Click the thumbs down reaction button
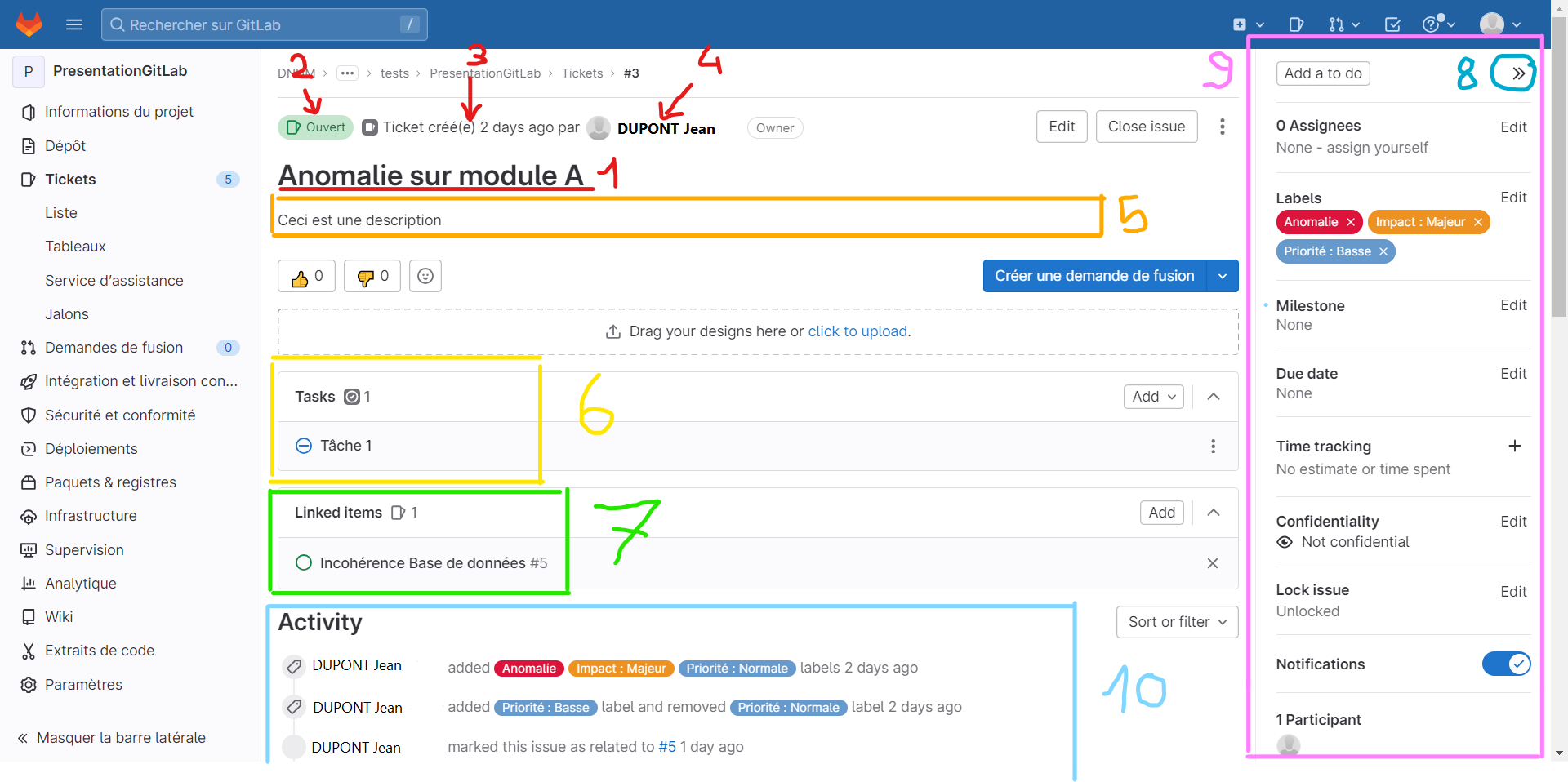The height and width of the screenshot is (782, 1568). pos(372,277)
